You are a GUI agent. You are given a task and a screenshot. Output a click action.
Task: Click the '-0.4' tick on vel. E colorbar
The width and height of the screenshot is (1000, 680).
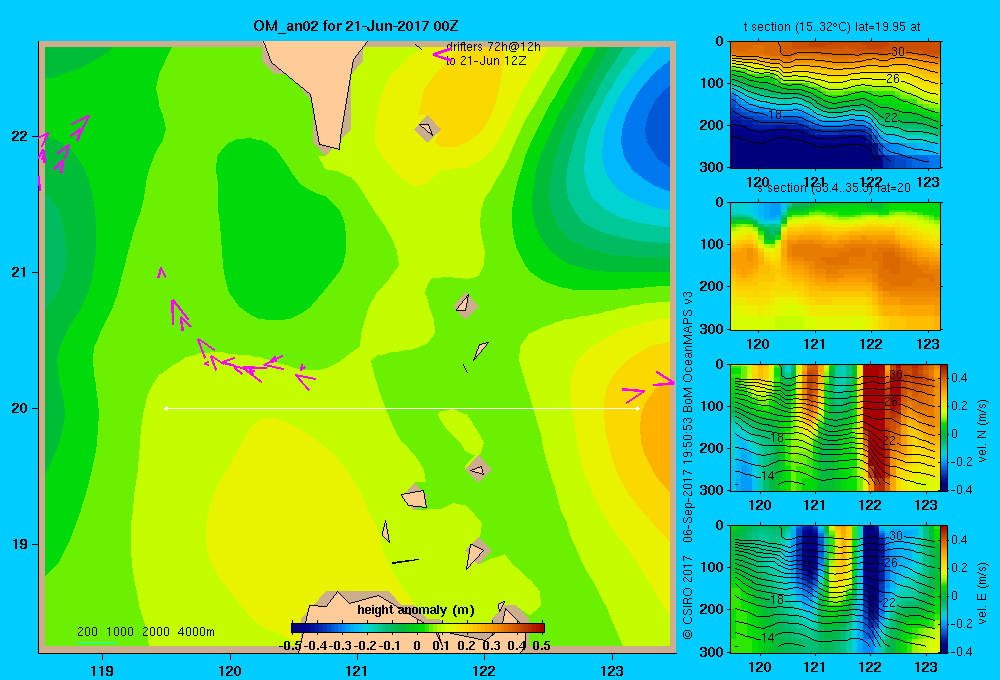[x=961, y=651]
